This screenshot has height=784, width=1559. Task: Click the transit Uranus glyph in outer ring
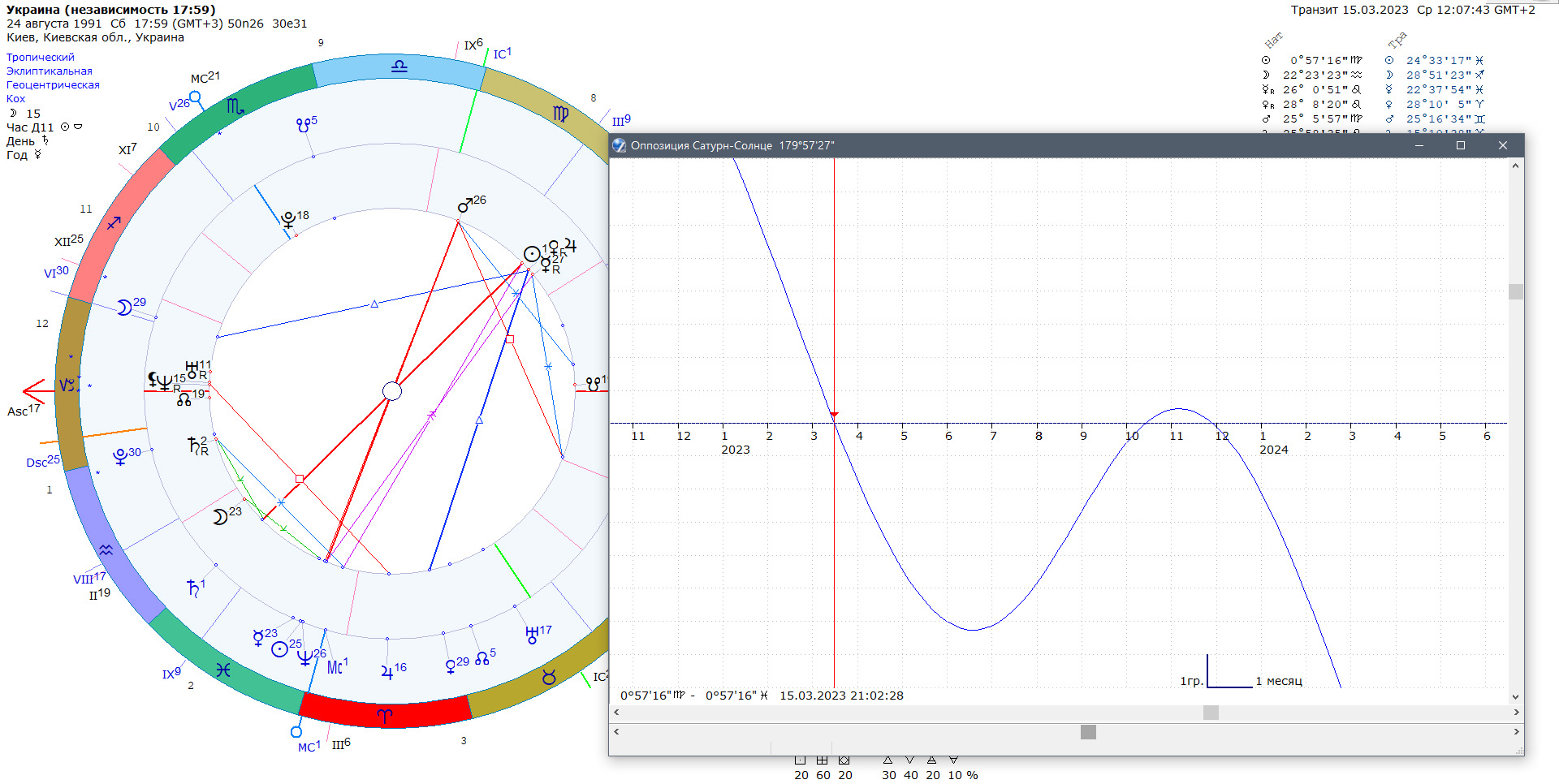532,635
